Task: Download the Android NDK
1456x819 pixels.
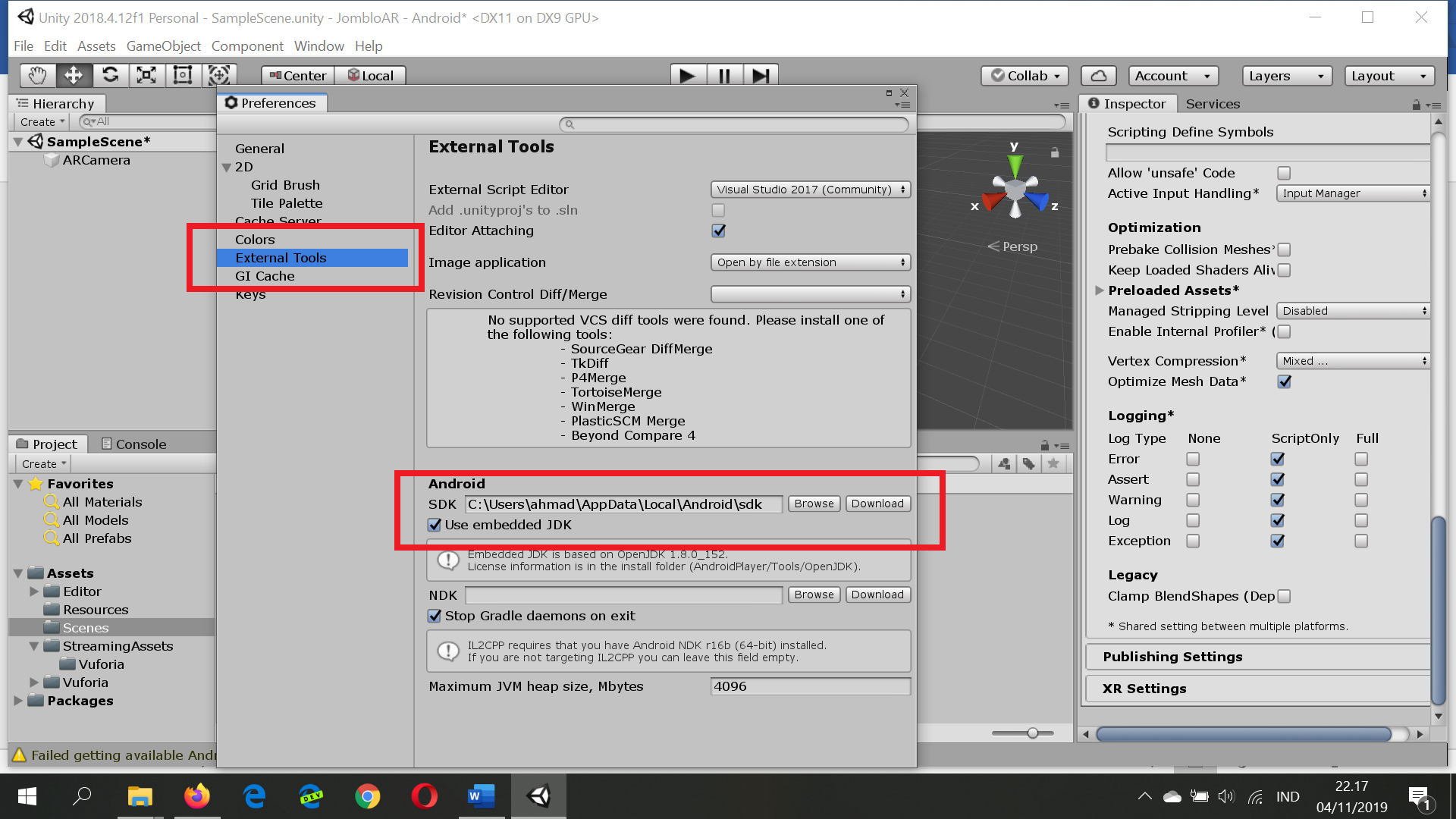Action: point(877,595)
